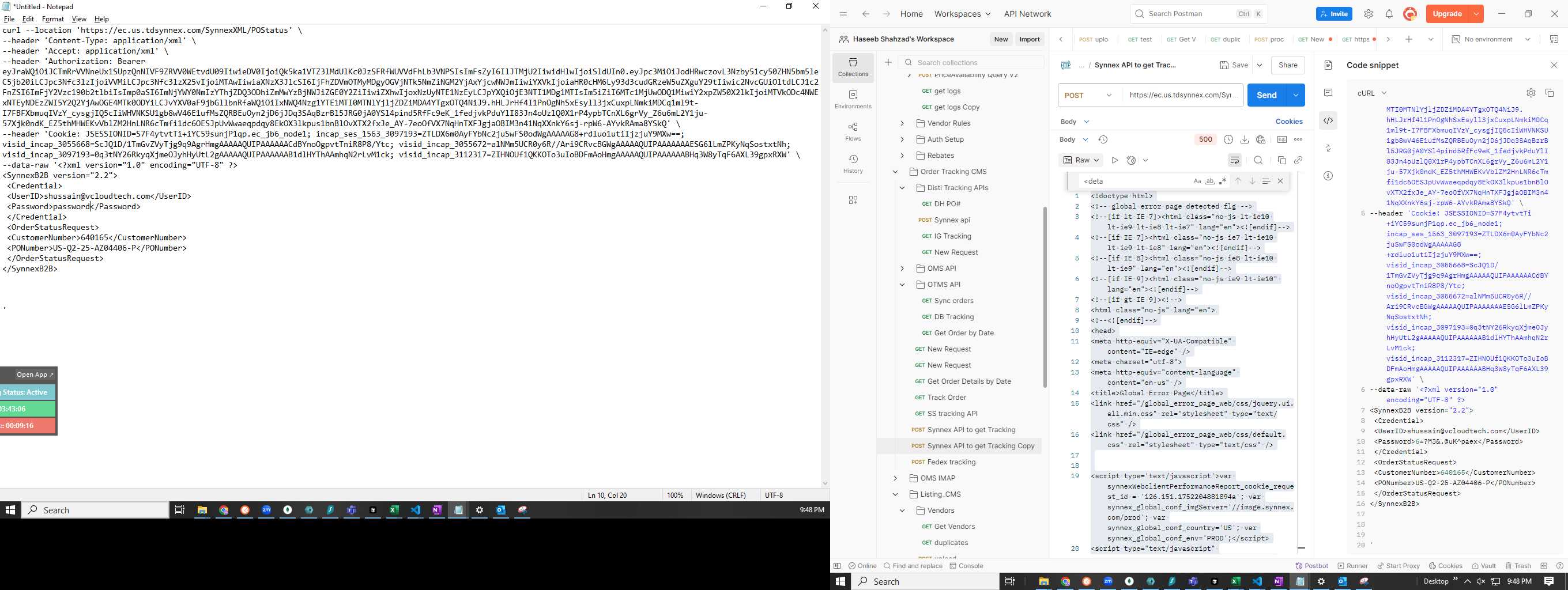1568x590 pixels.
Task: Open the notifications bell in Postman
Action: 1389,14
